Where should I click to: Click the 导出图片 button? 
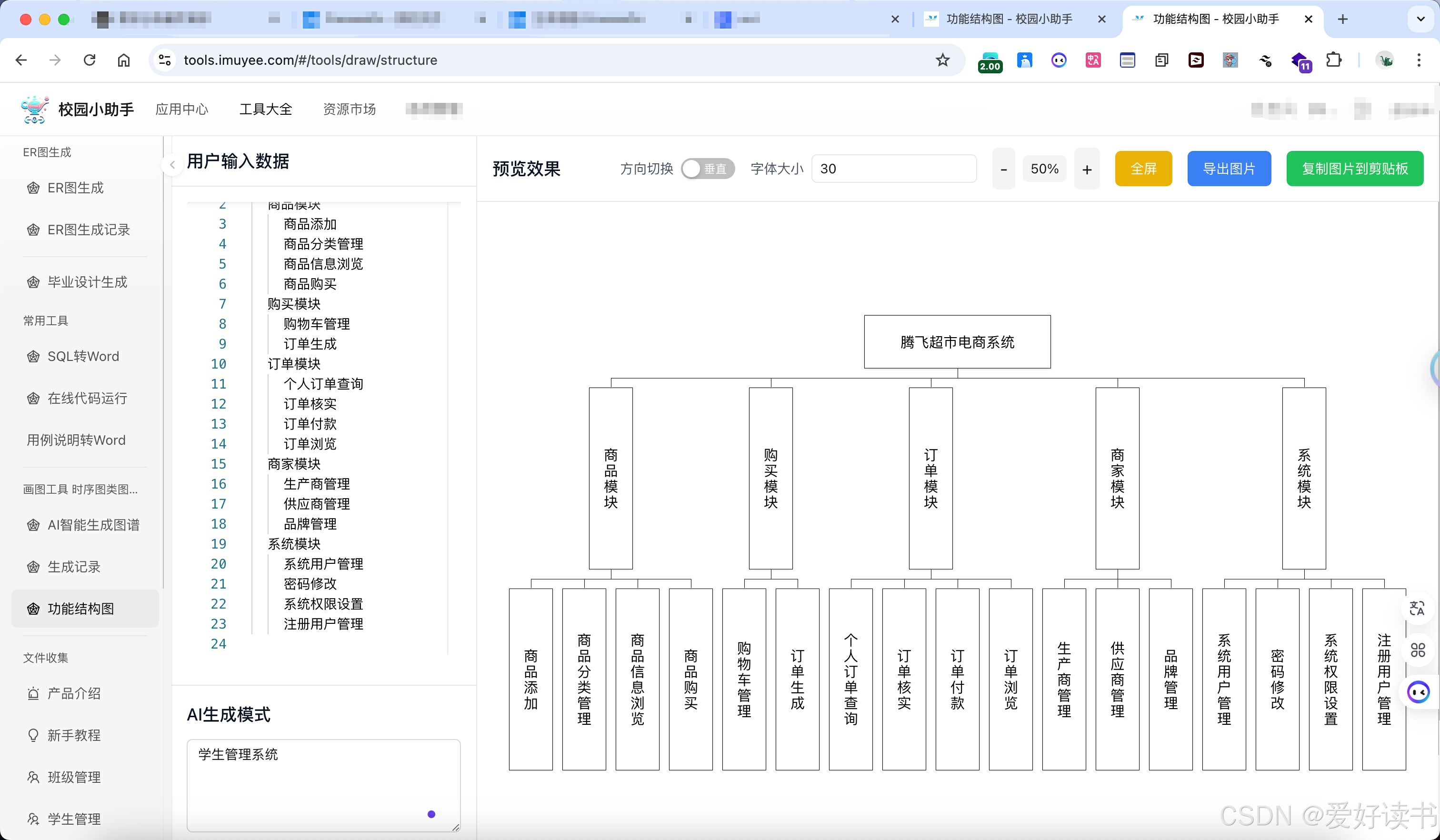1229,169
